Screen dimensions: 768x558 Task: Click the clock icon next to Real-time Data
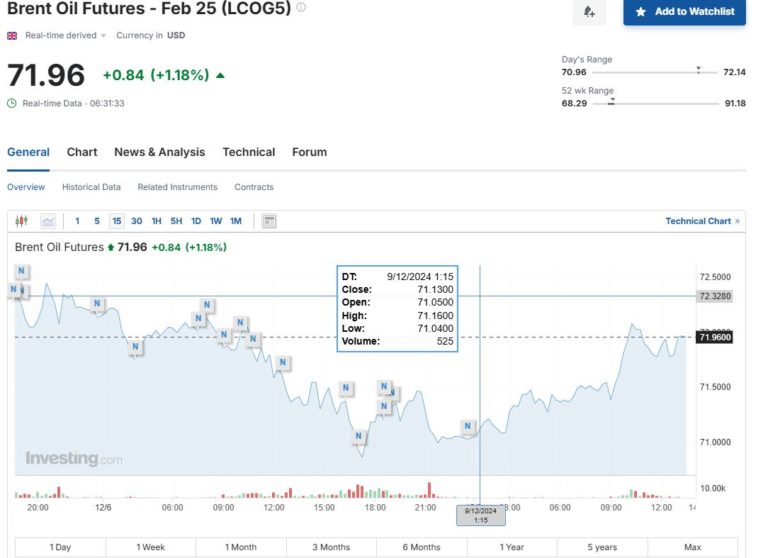click(x=12, y=103)
